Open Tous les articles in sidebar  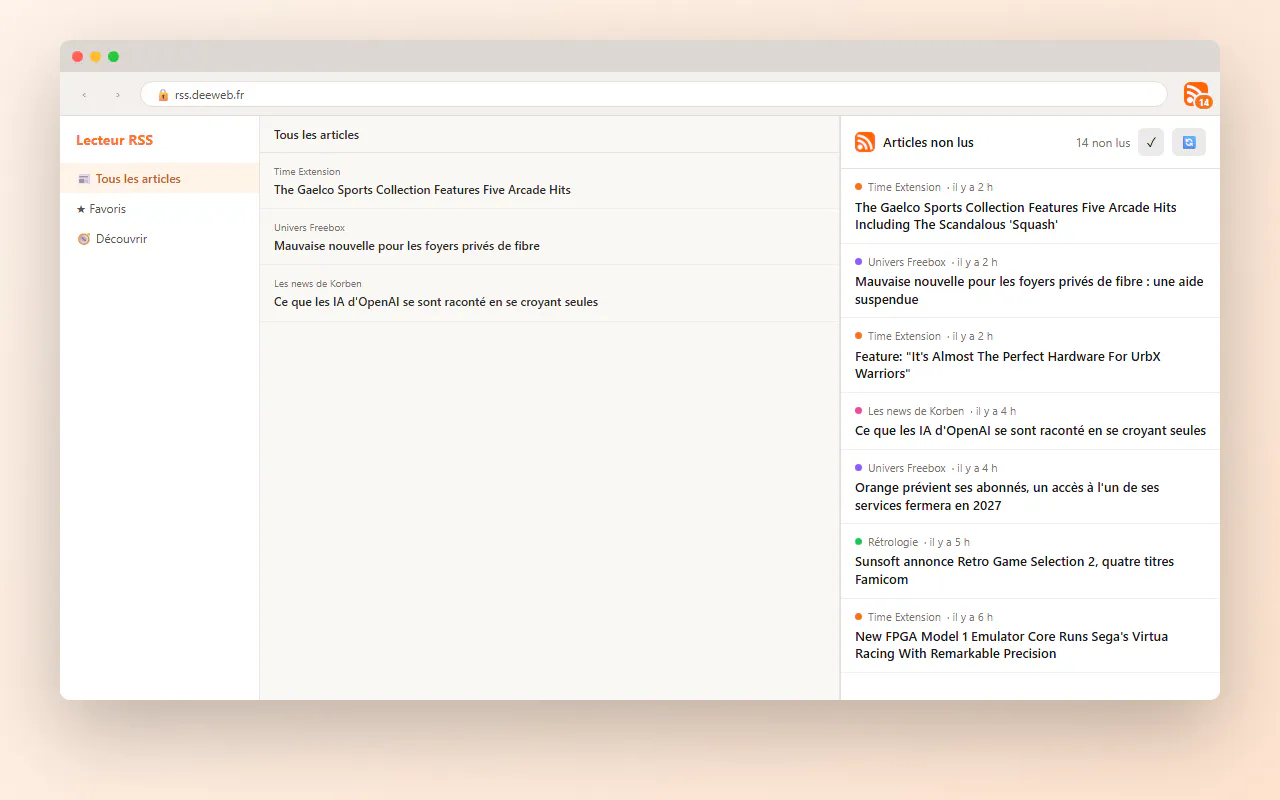point(159,179)
